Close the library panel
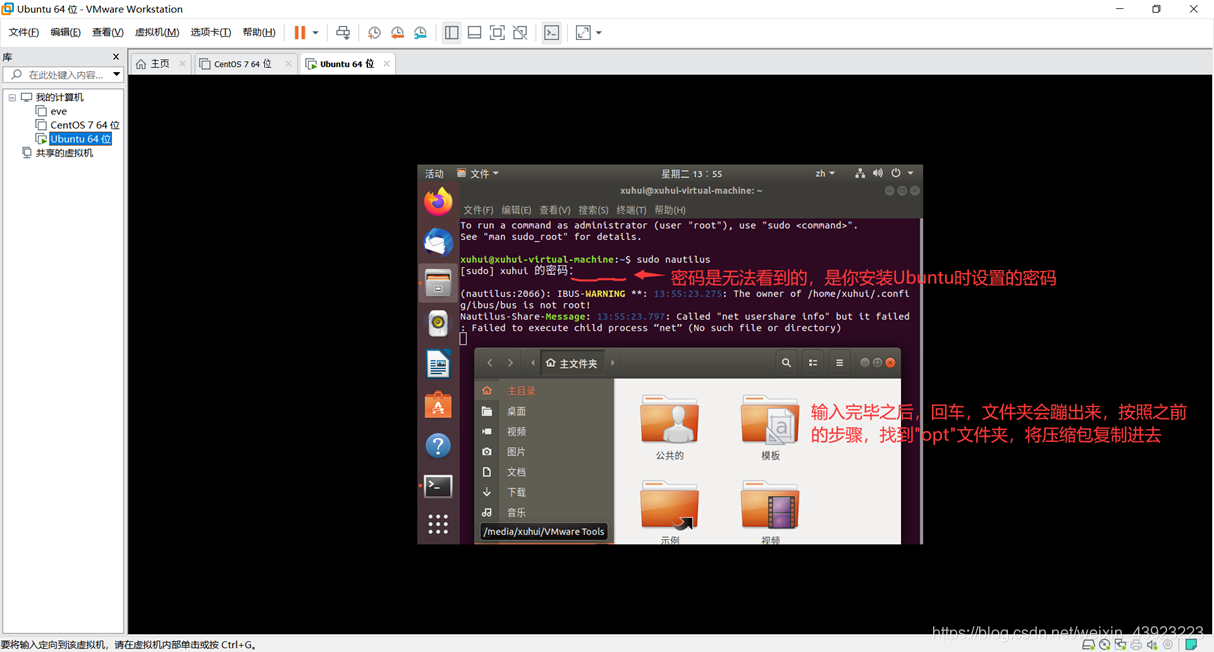Viewport: 1214px width, 652px height. [x=116, y=57]
